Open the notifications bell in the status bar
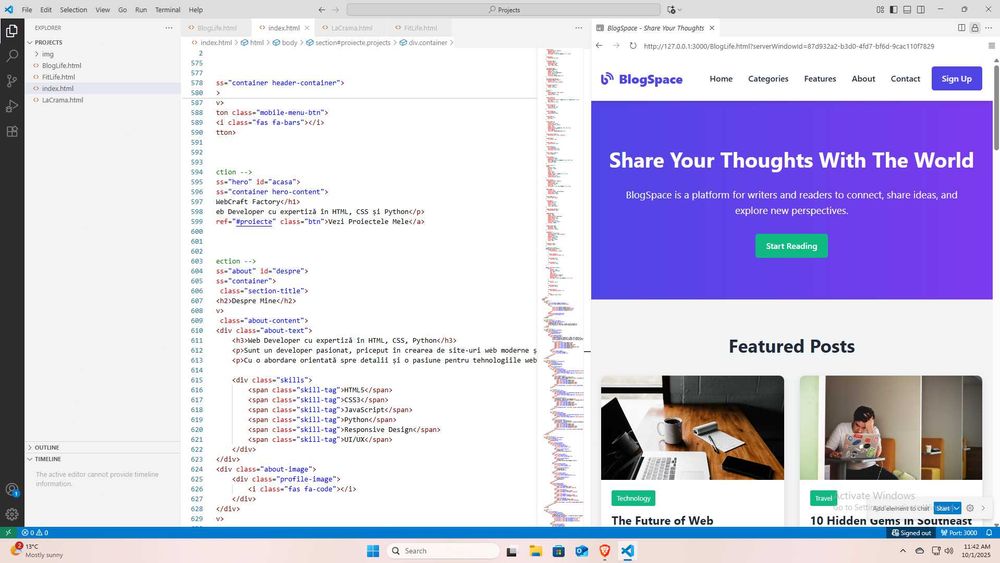Viewport: 1000px width, 563px height. coord(989,532)
